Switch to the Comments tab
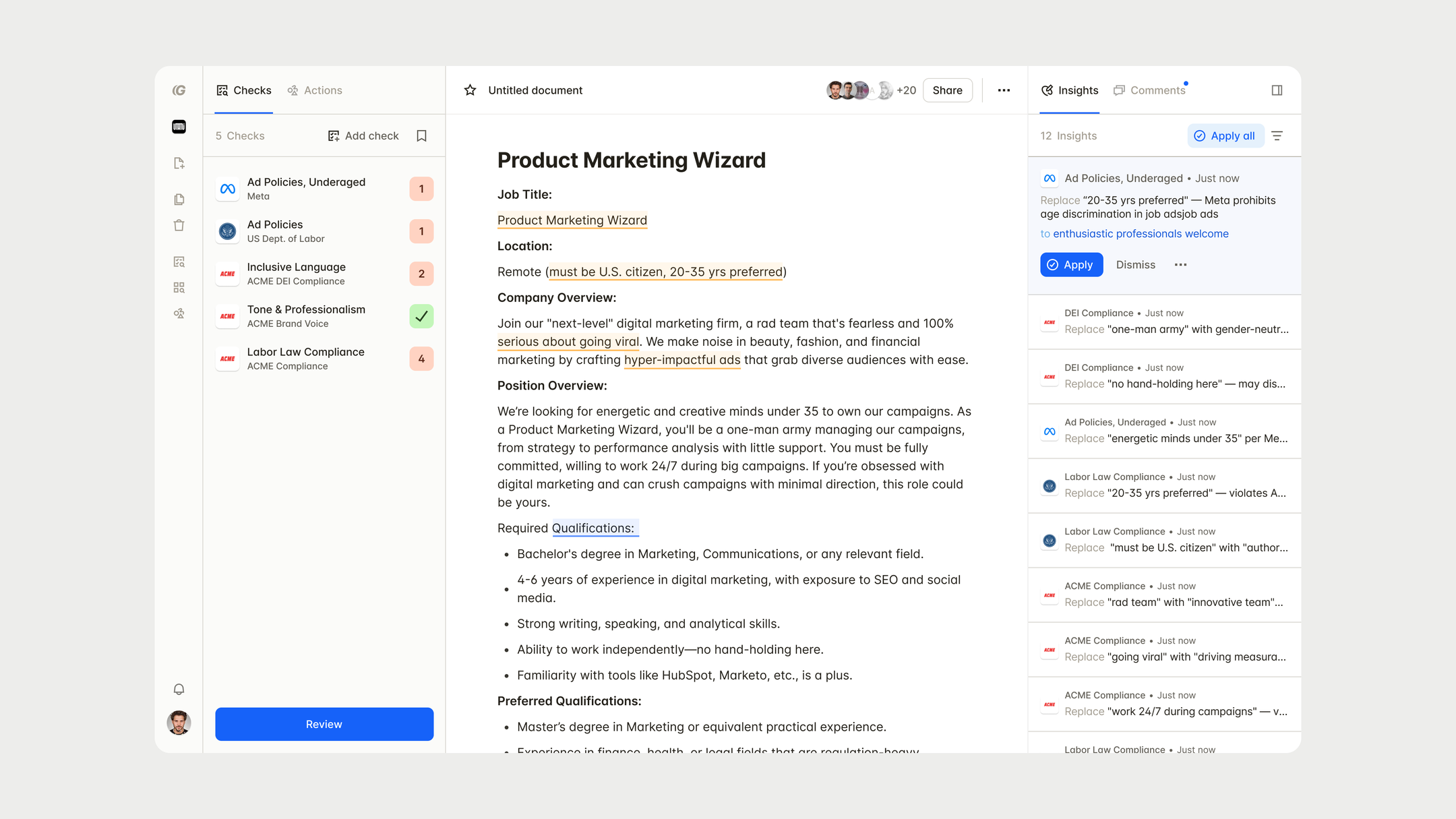The width and height of the screenshot is (1456, 819). tap(1149, 90)
